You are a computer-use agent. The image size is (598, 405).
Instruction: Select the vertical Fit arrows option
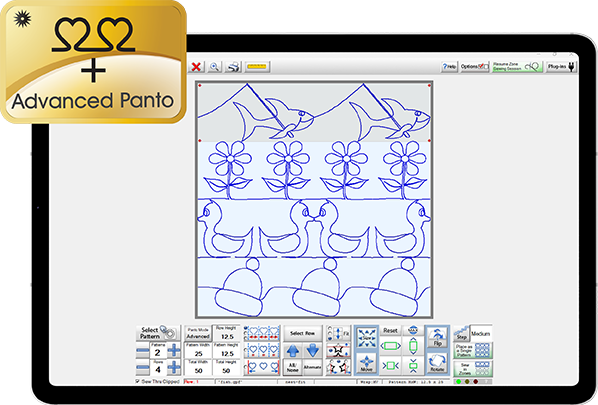[x=339, y=334]
